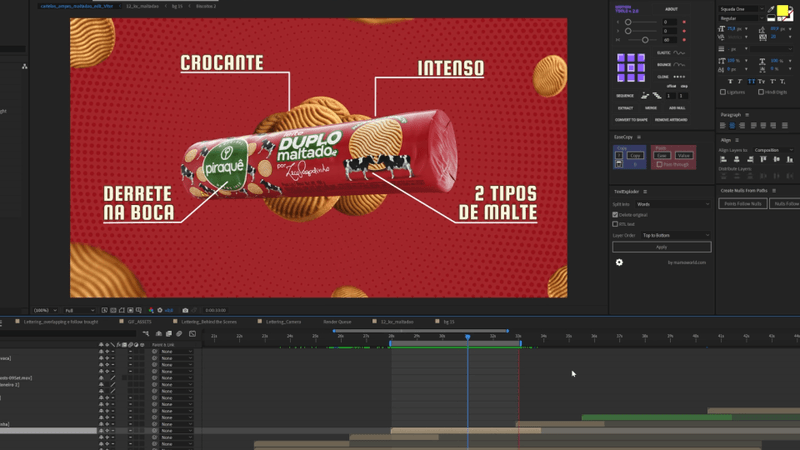Apply Elastic expression in Motion Tools
The height and width of the screenshot is (450, 800).
[x=671, y=53]
